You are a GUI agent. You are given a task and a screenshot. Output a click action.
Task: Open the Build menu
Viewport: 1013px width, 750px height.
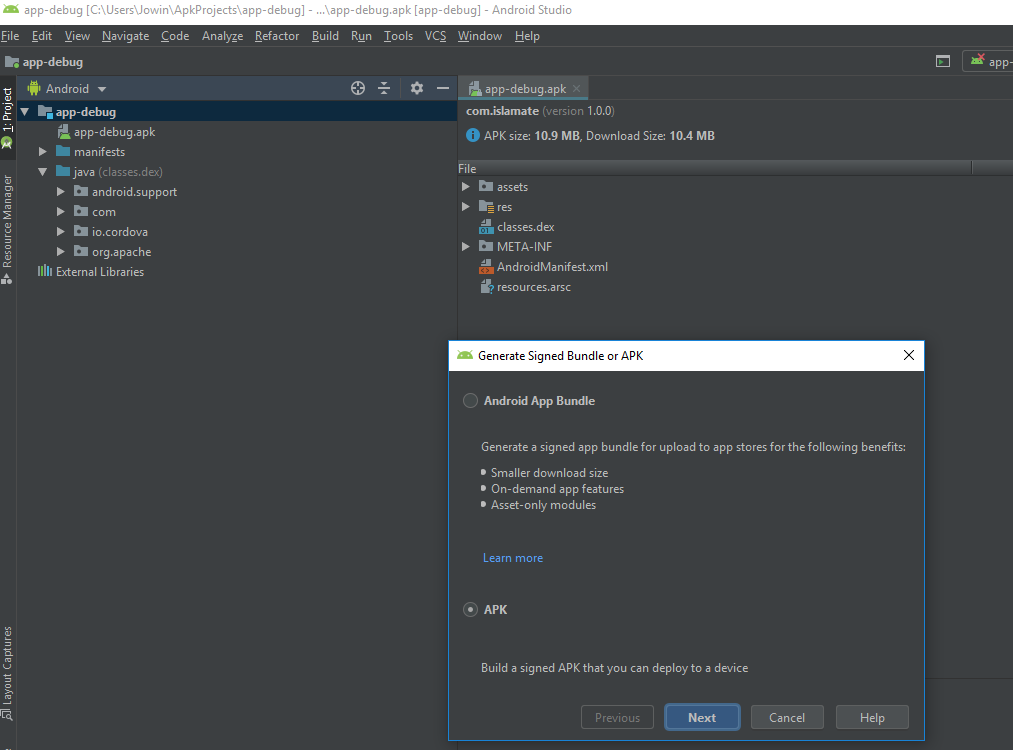point(325,36)
